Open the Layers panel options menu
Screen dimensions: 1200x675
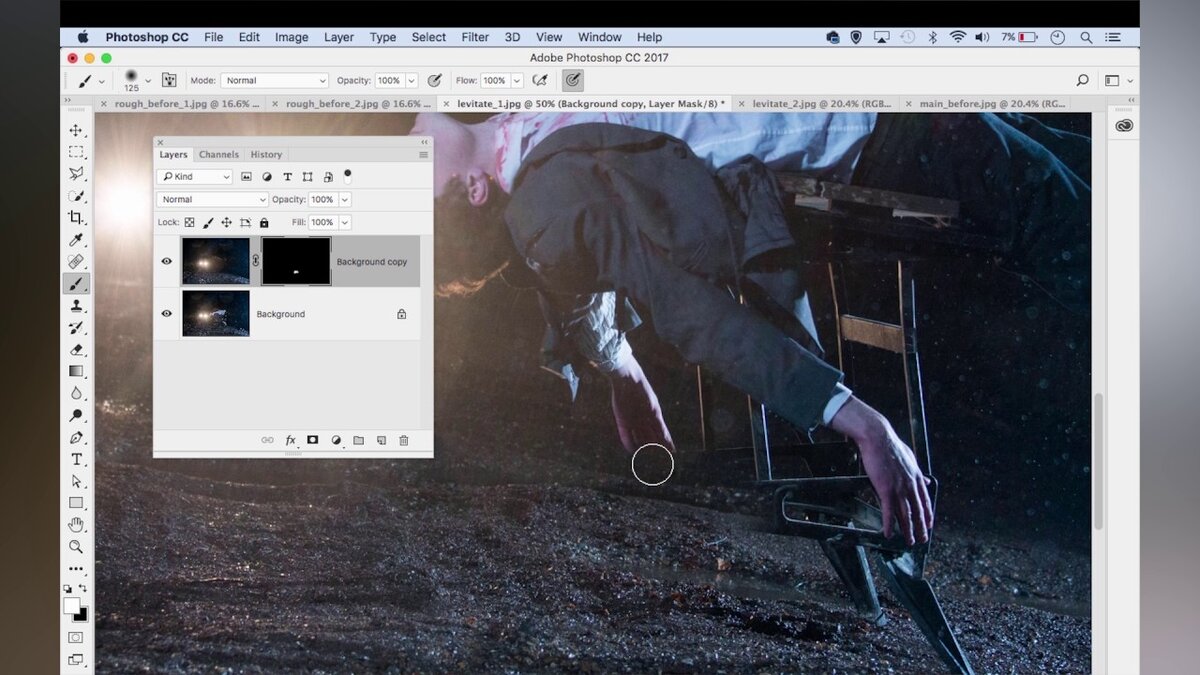click(423, 155)
